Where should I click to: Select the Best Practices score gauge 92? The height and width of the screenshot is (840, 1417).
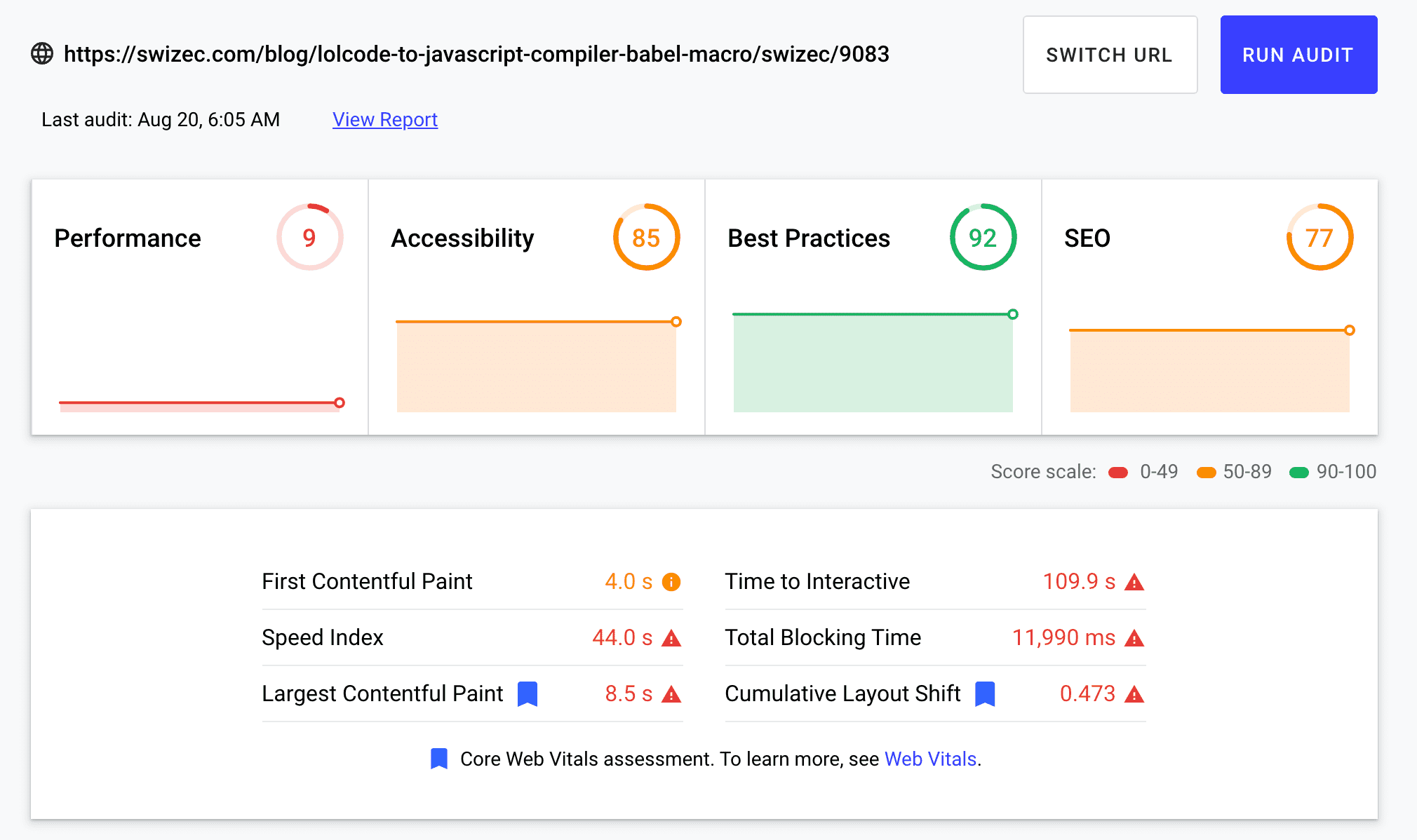click(983, 238)
